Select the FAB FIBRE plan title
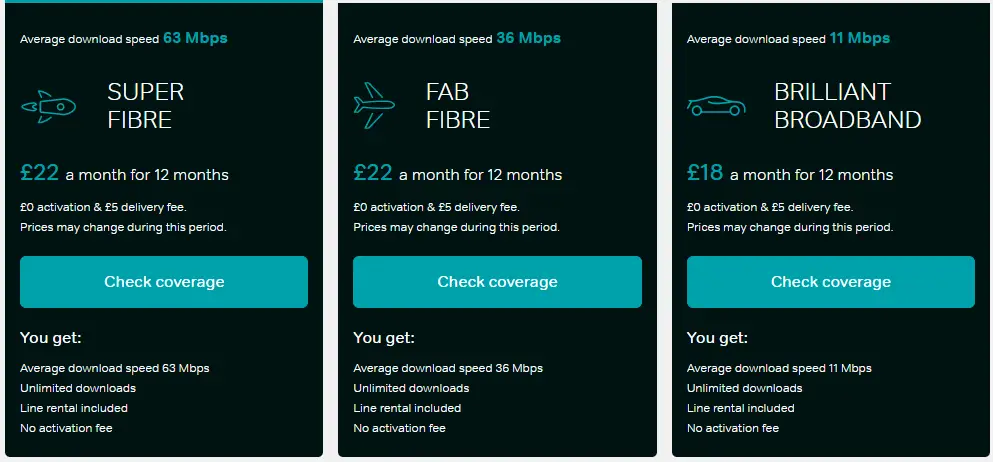993x462 pixels. 458,106
